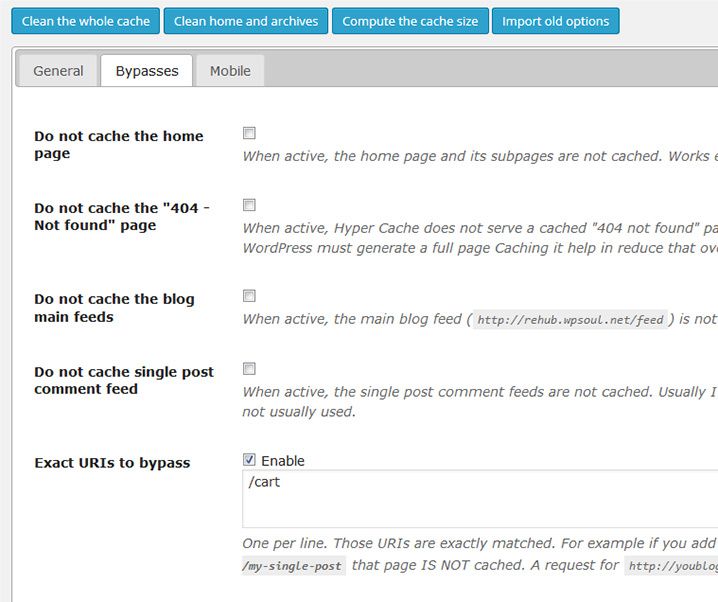
Task: Select the Bypasses tab
Action: click(x=147, y=71)
